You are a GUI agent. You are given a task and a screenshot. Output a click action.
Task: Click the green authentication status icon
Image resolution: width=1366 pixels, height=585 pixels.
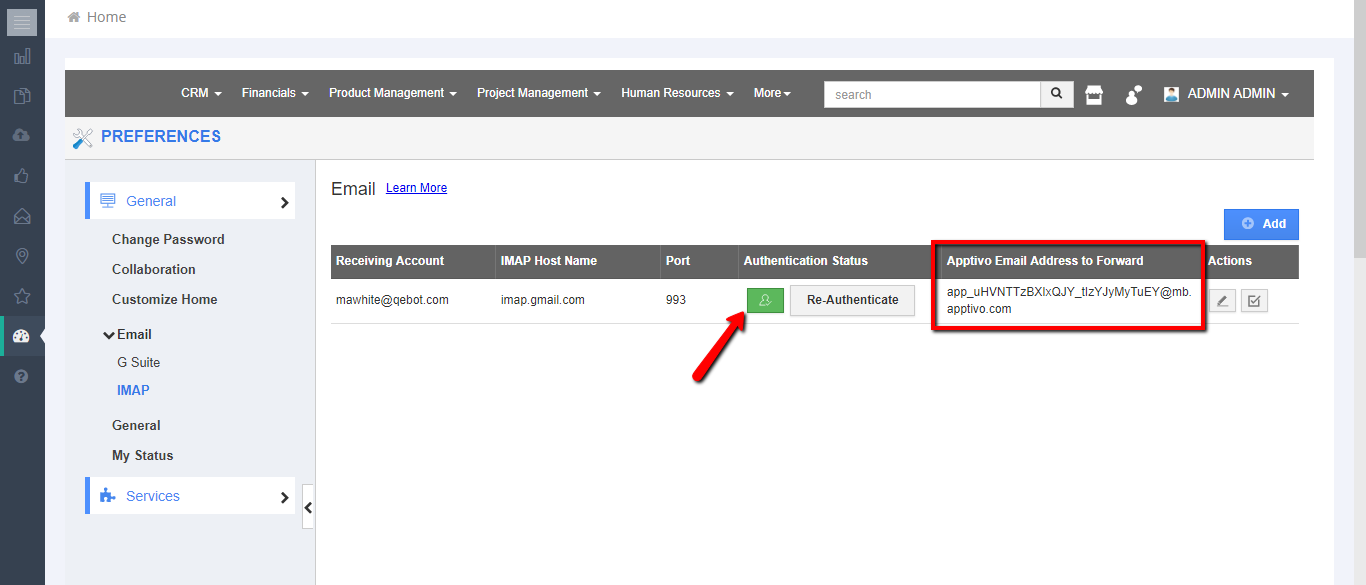pos(765,300)
